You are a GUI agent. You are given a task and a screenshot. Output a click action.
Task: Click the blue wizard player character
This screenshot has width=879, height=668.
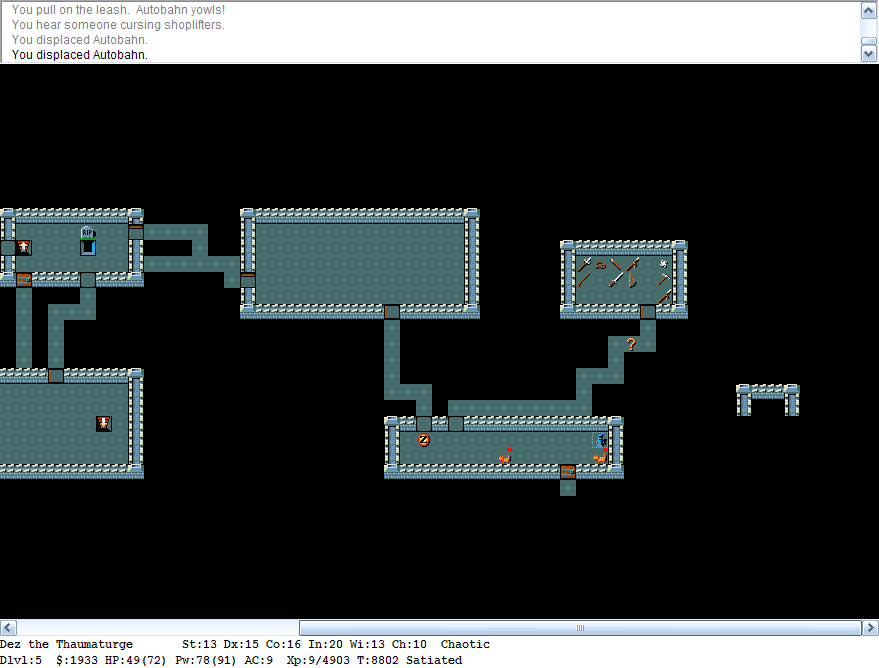coord(600,440)
